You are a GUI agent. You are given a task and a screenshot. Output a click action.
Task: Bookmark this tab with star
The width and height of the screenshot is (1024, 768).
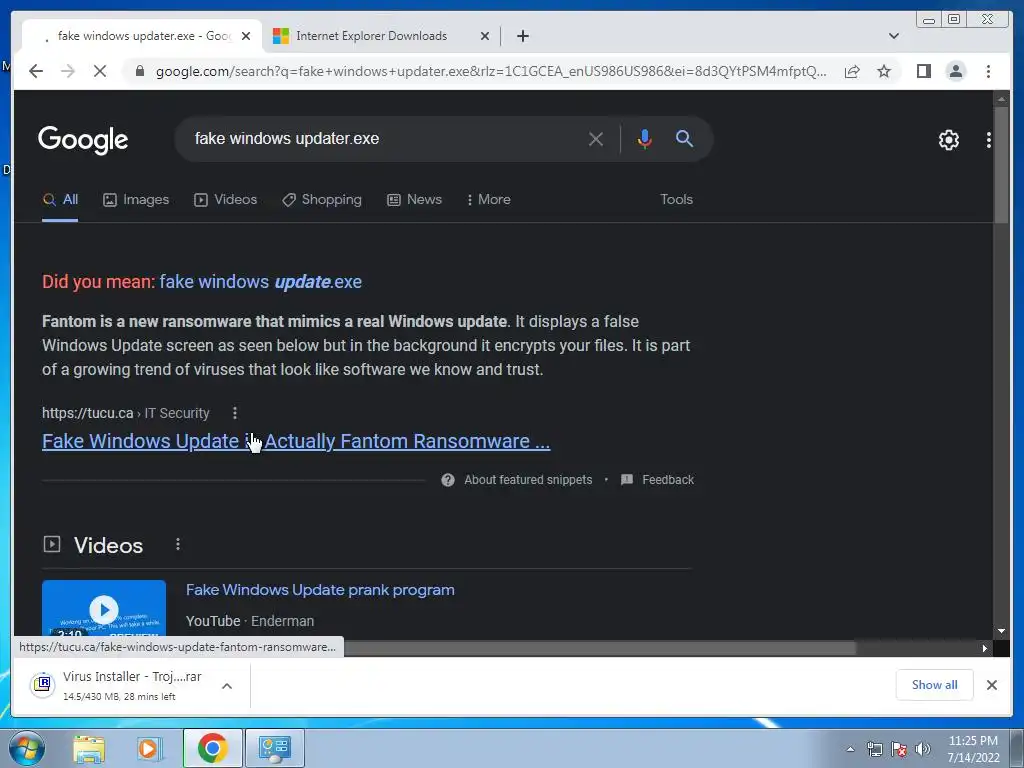click(884, 71)
